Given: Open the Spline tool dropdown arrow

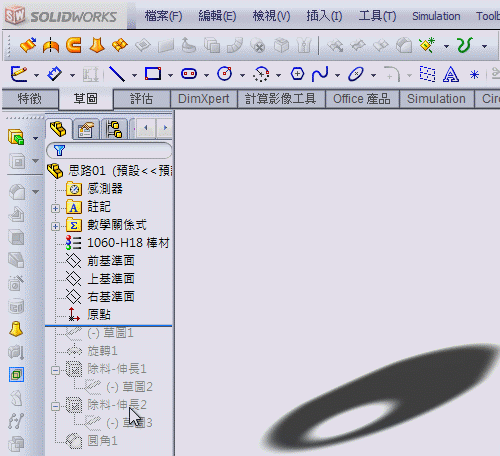Looking at the screenshot, I should [337, 75].
